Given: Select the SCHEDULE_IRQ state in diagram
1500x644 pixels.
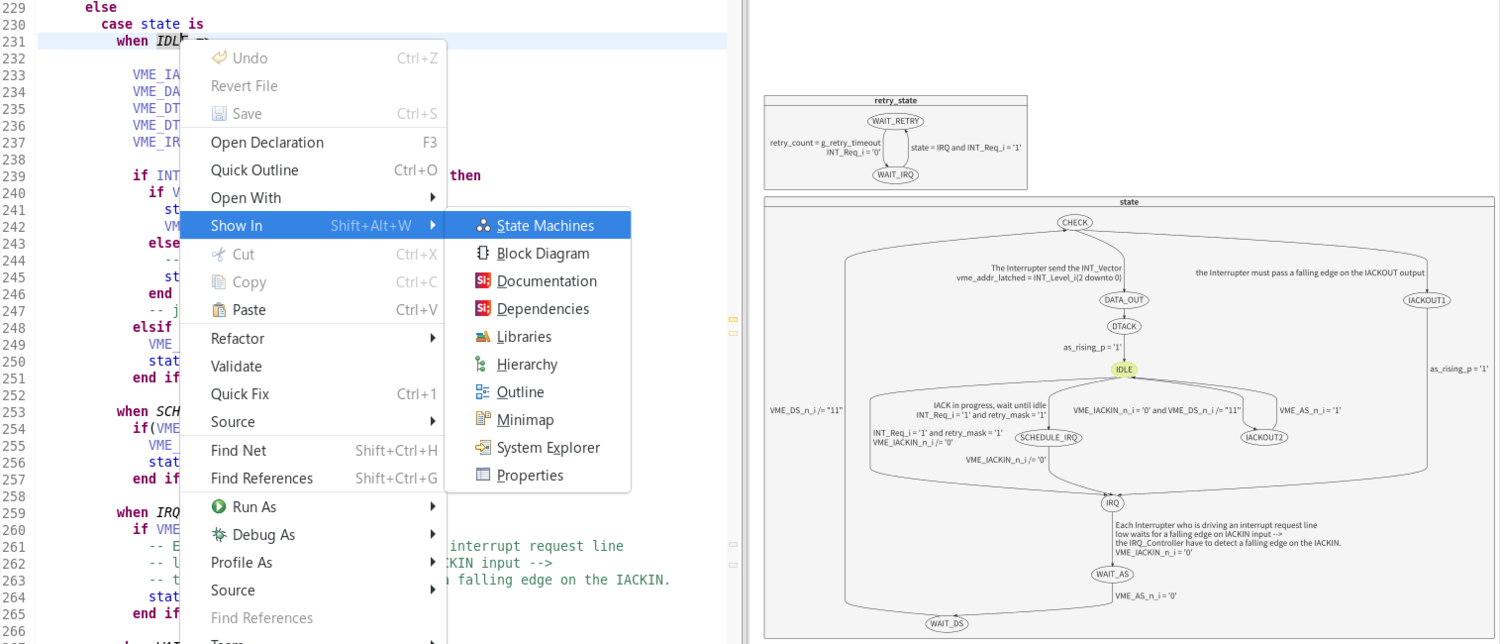Looking at the screenshot, I should click(1048, 437).
